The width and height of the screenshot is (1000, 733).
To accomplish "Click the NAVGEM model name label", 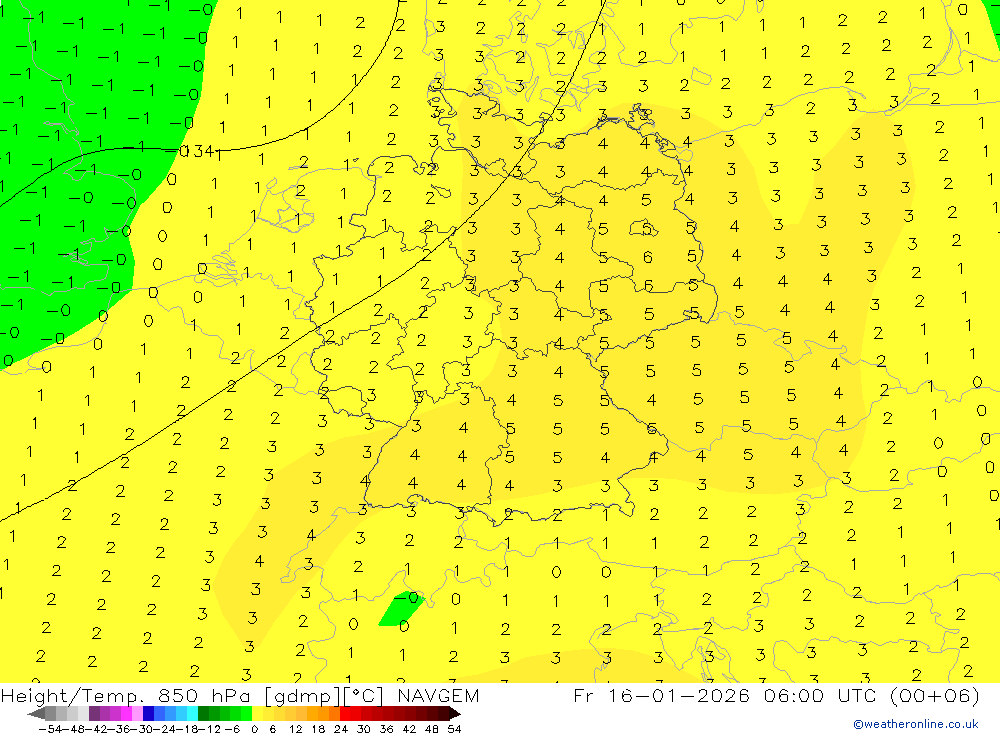I will [438, 695].
